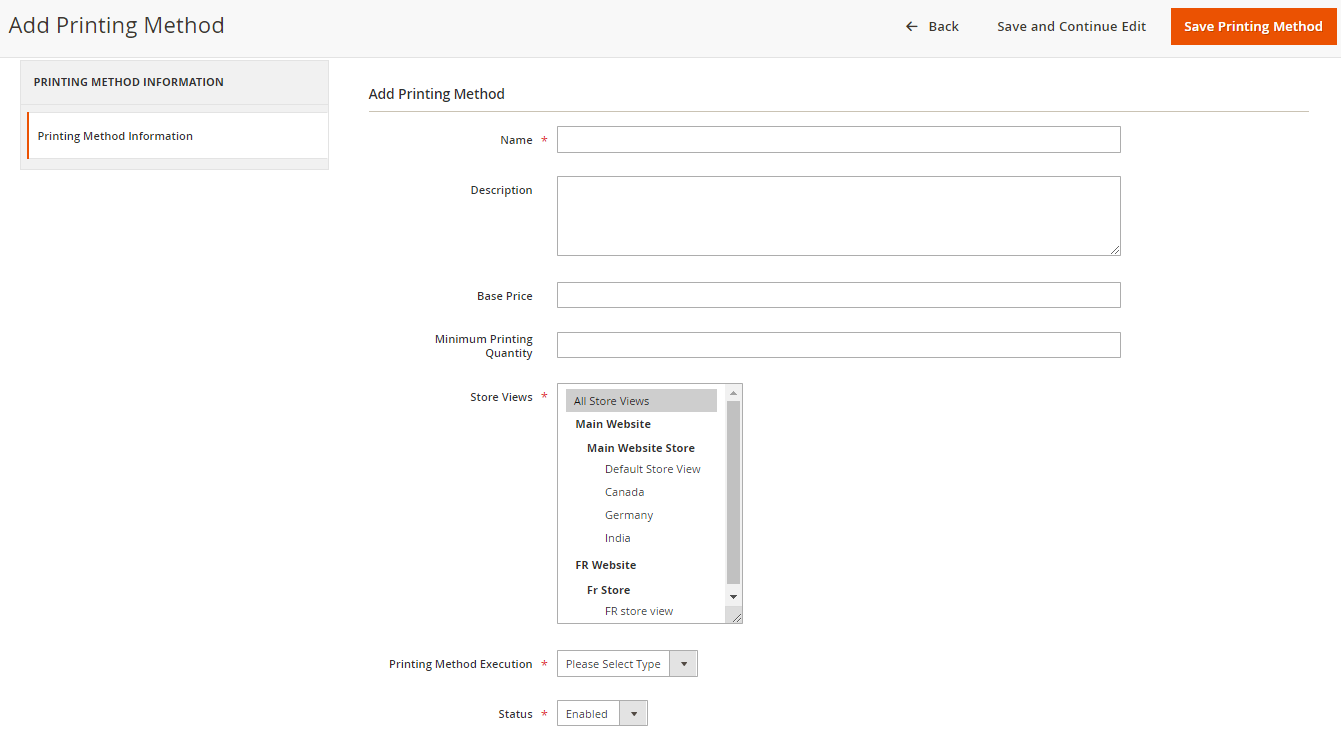
Task: Click the Description textarea resize grip
Action: pyautogui.click(x=1114, y=249)
